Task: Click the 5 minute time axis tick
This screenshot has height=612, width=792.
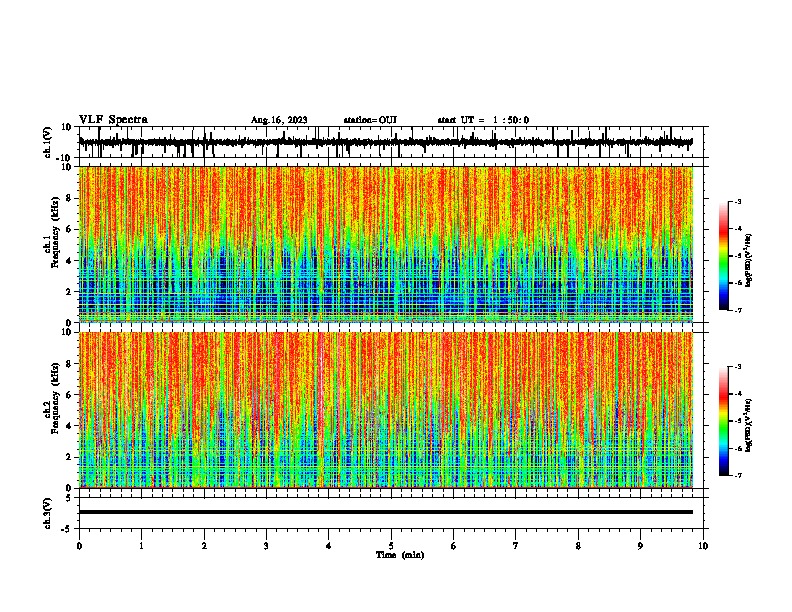Action: [391, 546]
